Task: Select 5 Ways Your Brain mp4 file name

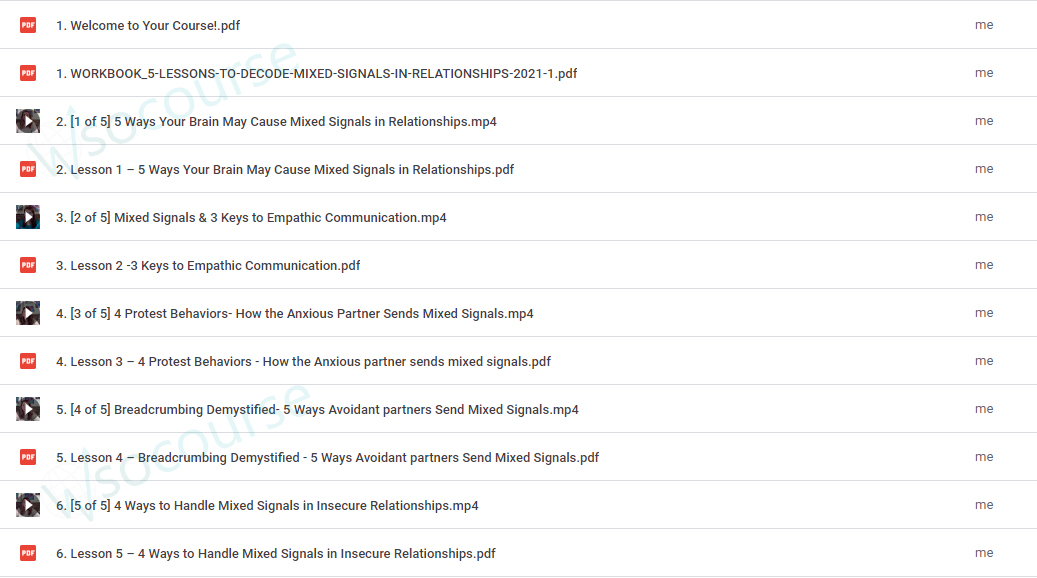Action: click(x=276, y=122)
